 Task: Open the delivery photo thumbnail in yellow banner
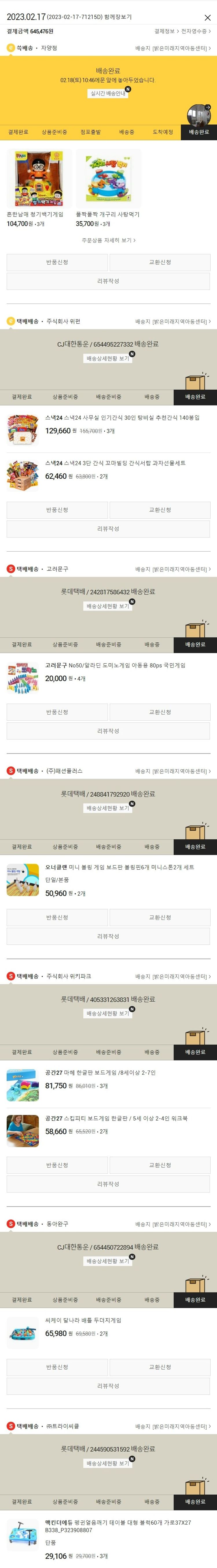199,114
